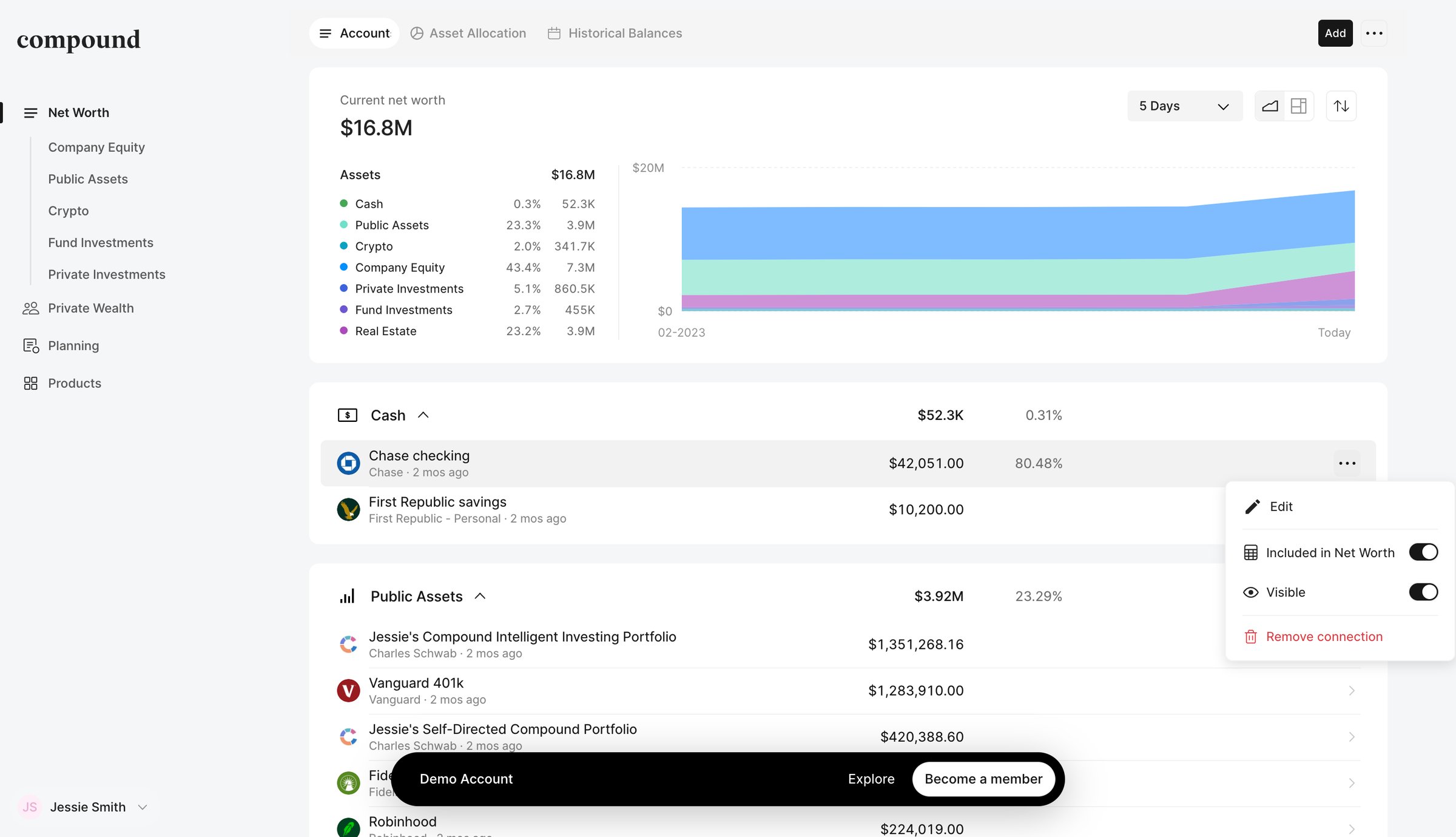Click the Products grid icon

[30, 384]
